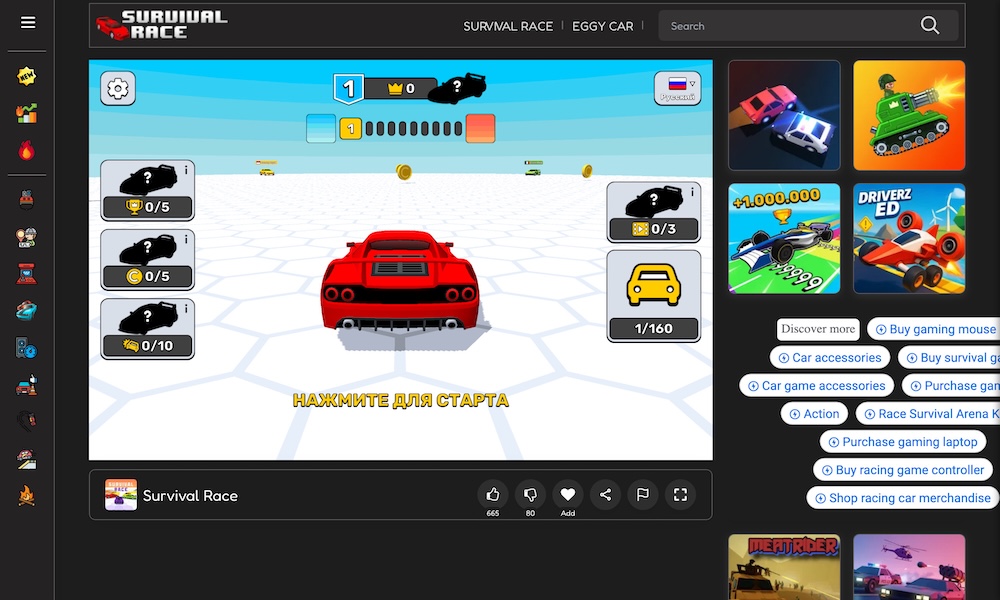
Task: Report game using the flag icon
Action: point(643,494)
